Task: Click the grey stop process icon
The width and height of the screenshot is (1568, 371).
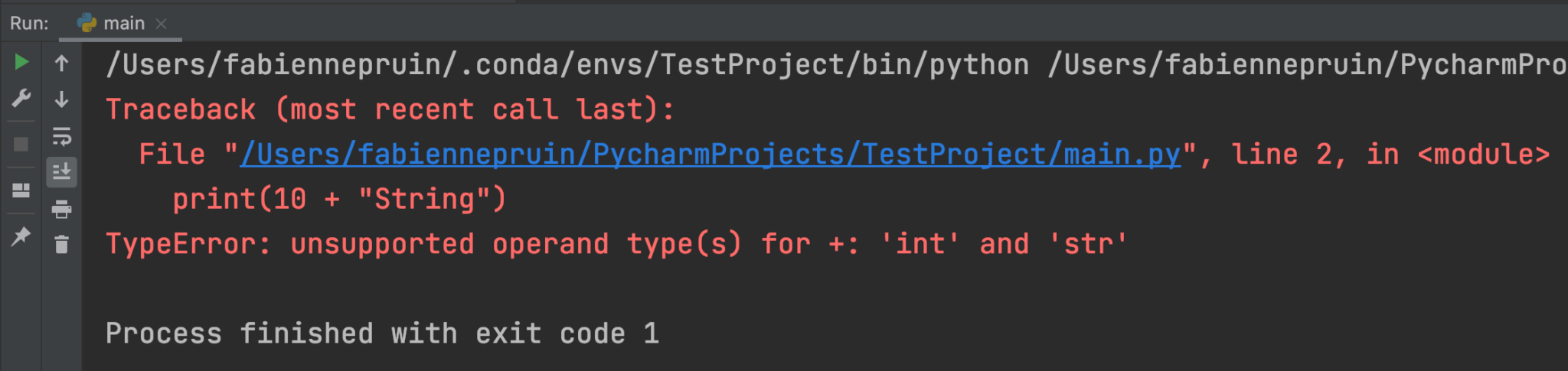Action: (x=21, y=144)
